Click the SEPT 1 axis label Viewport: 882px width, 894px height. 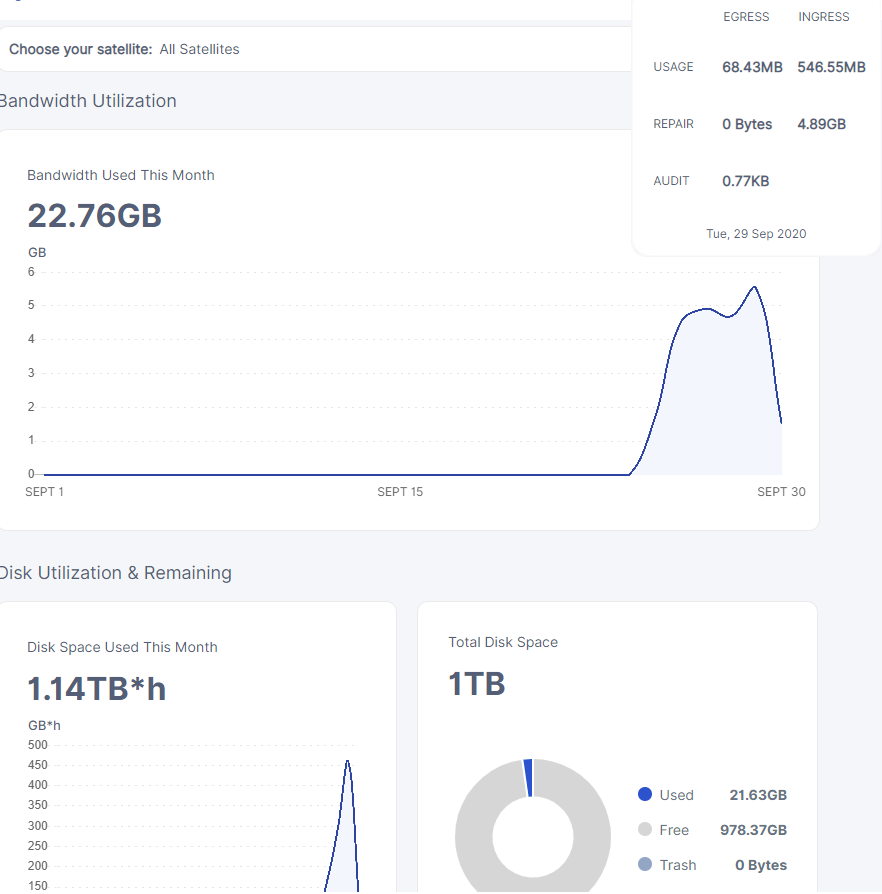[44, 492]
